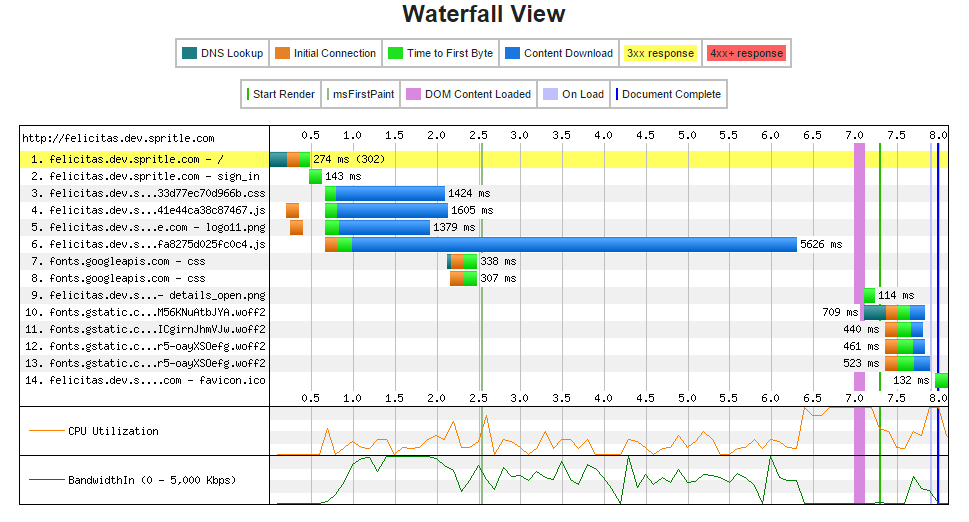This screenshot has height=522, width=969.
Task: Click the 1424 ms css request bar
Action: click(x=389, y=193)
